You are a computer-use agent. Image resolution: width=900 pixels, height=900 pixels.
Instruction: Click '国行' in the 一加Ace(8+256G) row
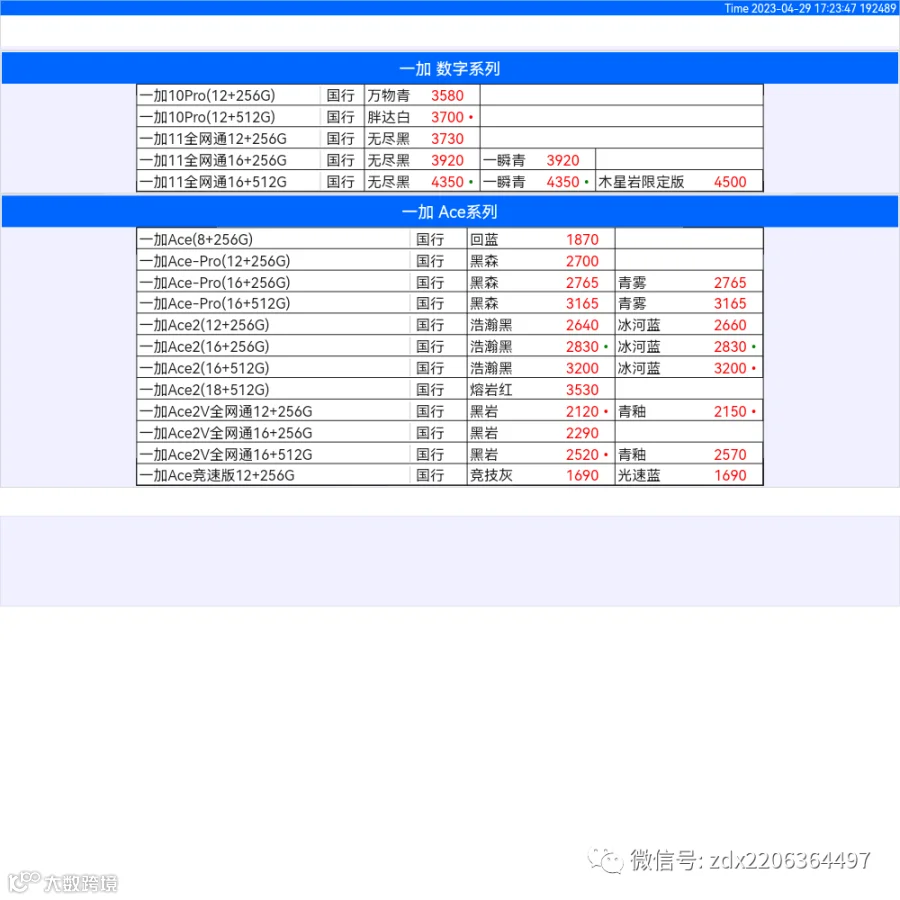430,239
